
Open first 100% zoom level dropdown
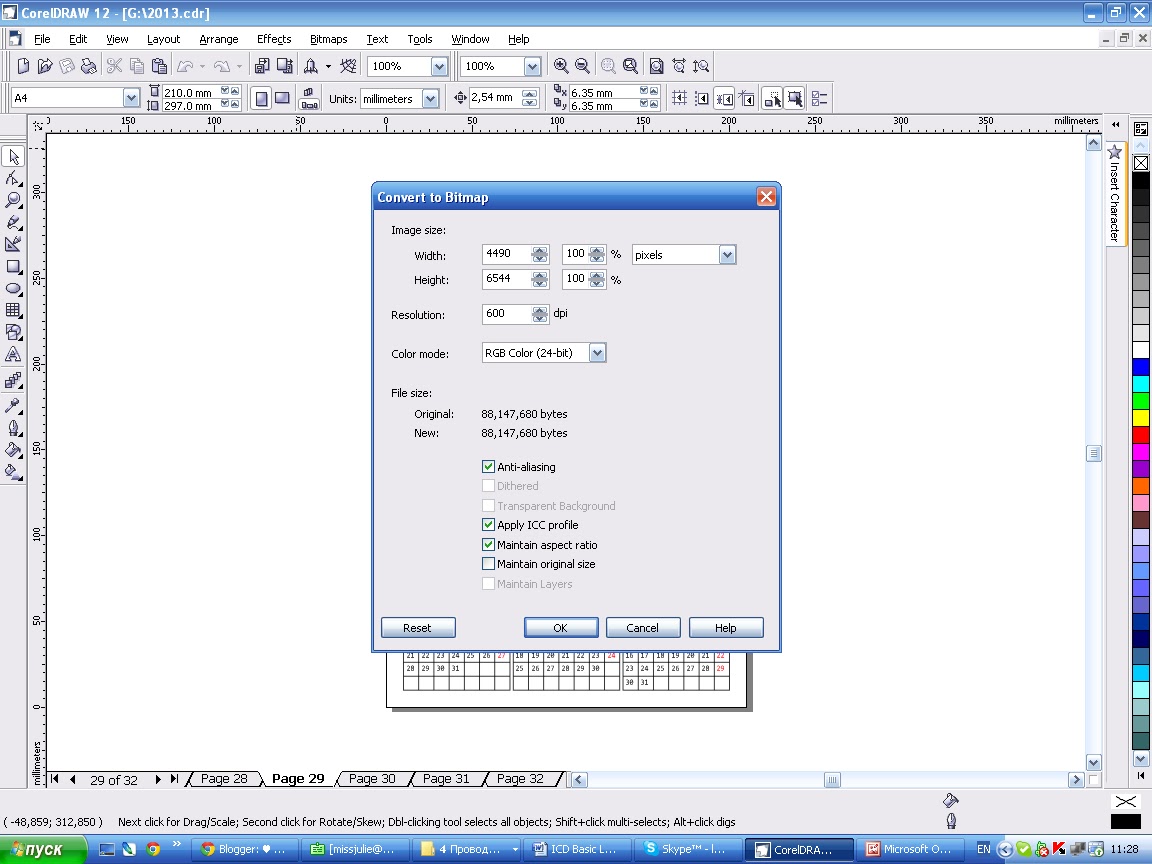[x=439, y=66]
